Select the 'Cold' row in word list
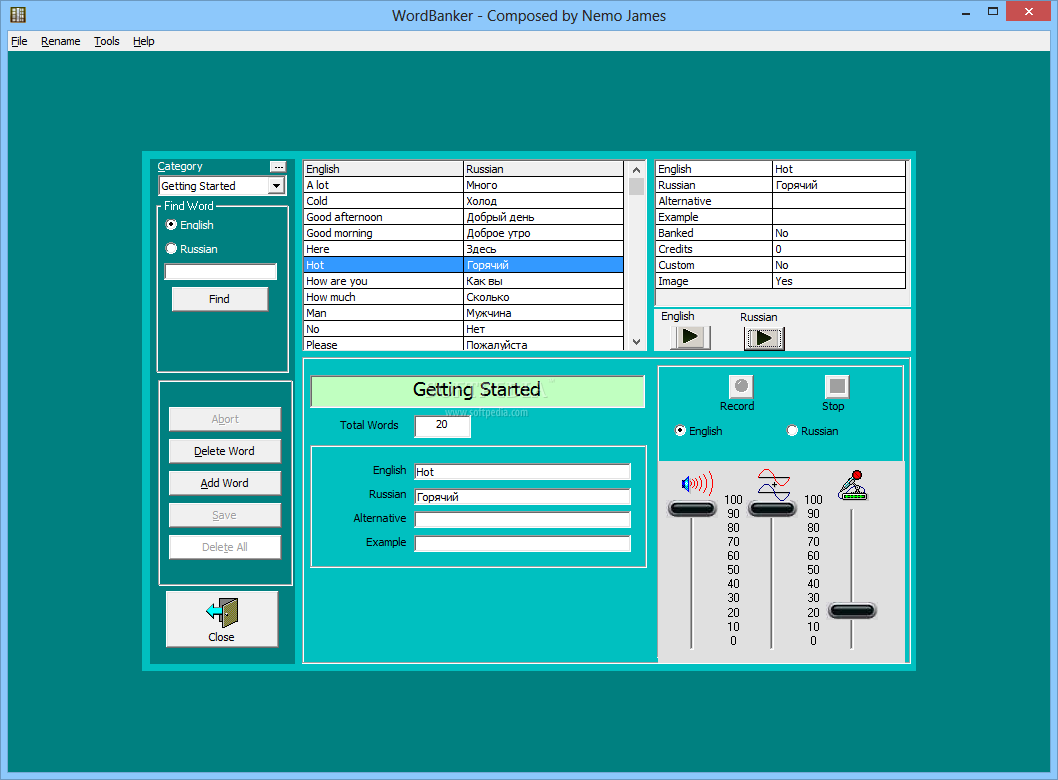This screenshot has height=780, width=1058. [x=463, y=201]
